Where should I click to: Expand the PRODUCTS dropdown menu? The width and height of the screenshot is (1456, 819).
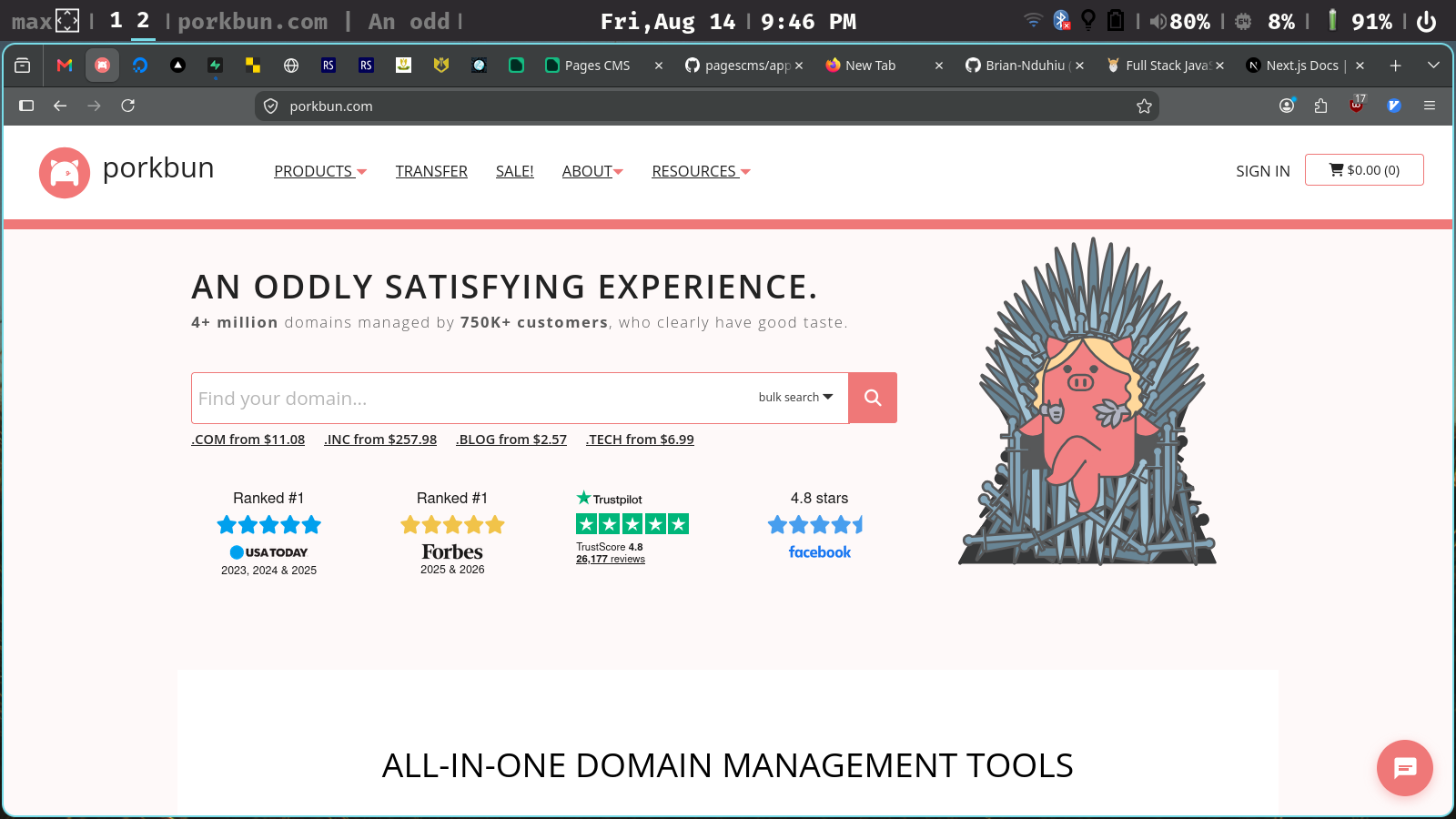tap(320, 171)
